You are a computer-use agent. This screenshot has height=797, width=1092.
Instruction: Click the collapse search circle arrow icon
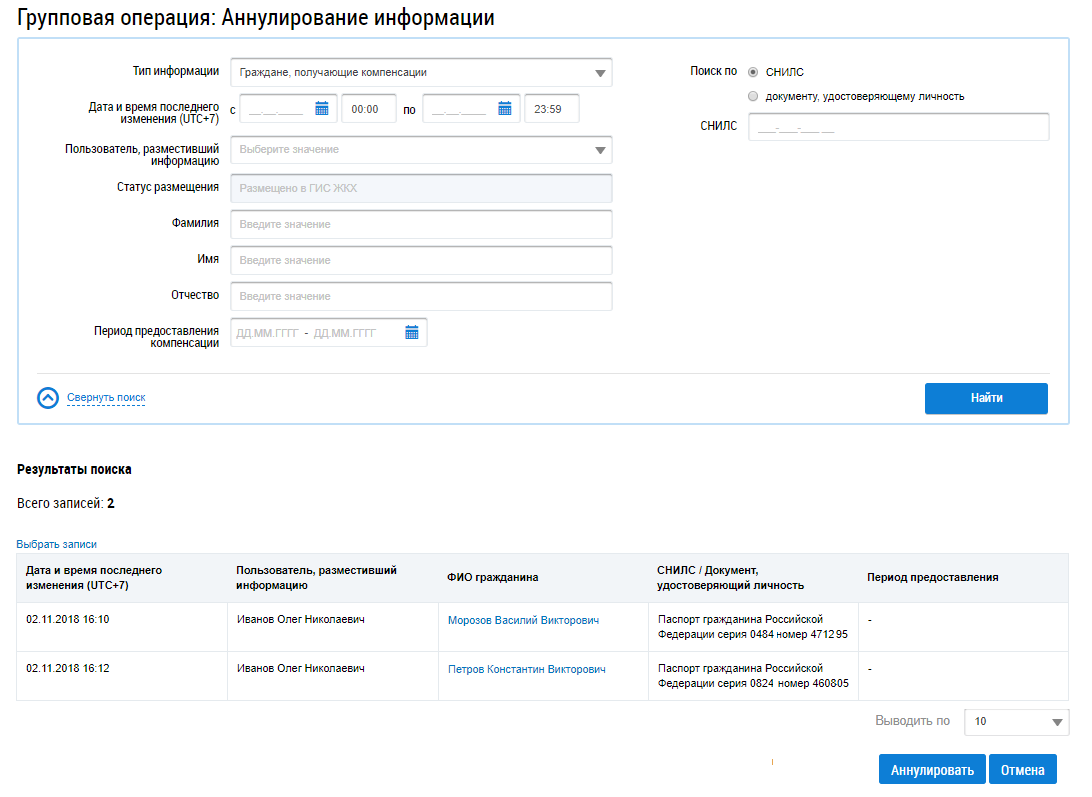pyautogui.click(x=48, y=398)
